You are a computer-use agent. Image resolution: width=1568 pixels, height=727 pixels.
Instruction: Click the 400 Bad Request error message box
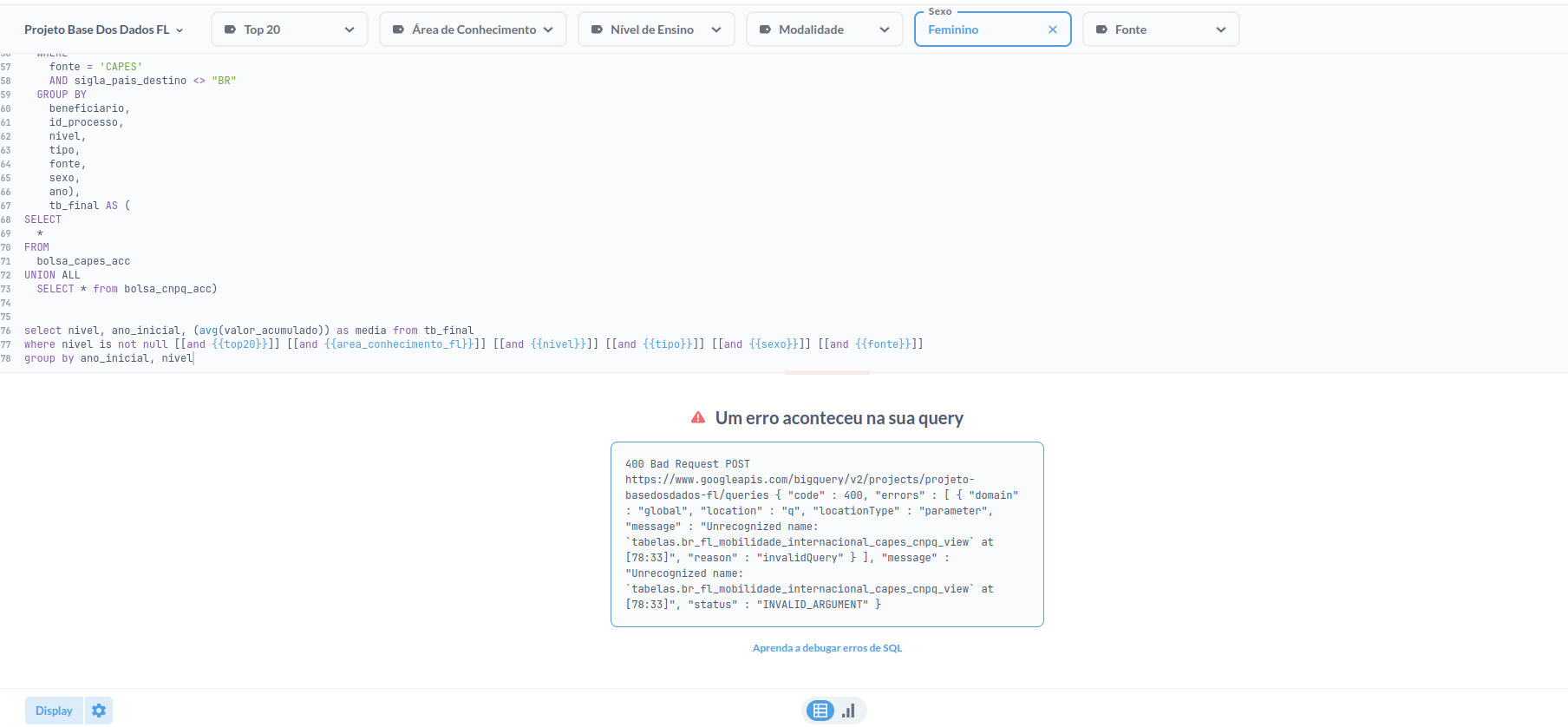(827, 534)
